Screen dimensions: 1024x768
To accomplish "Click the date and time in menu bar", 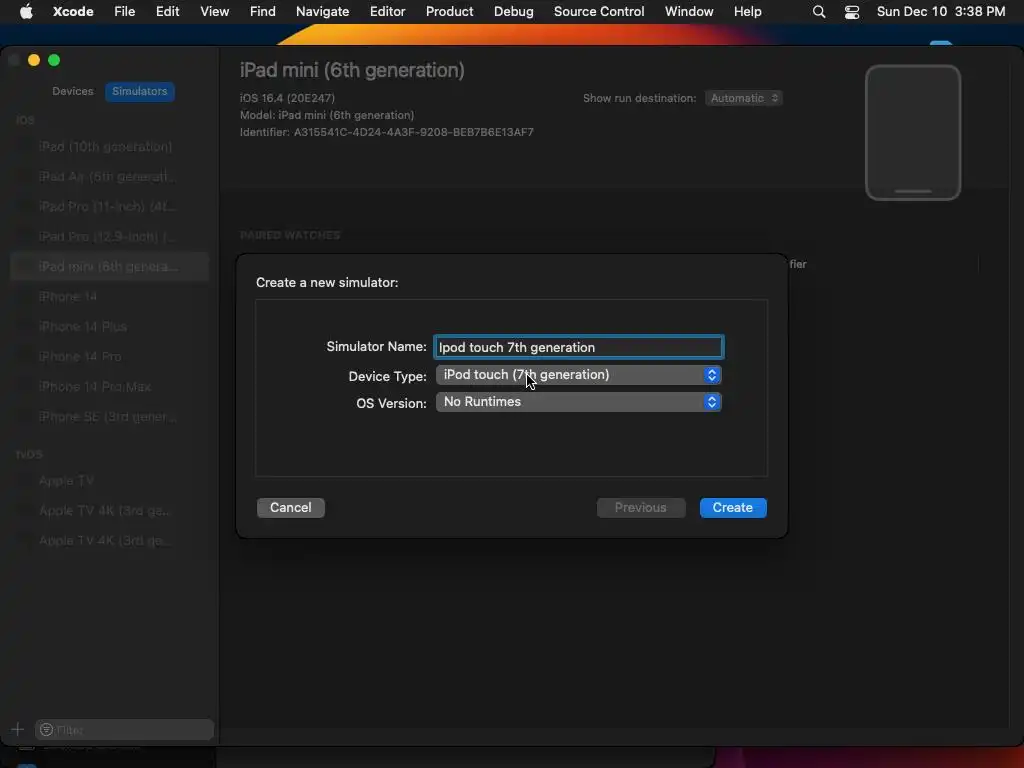I will [940, 12].
